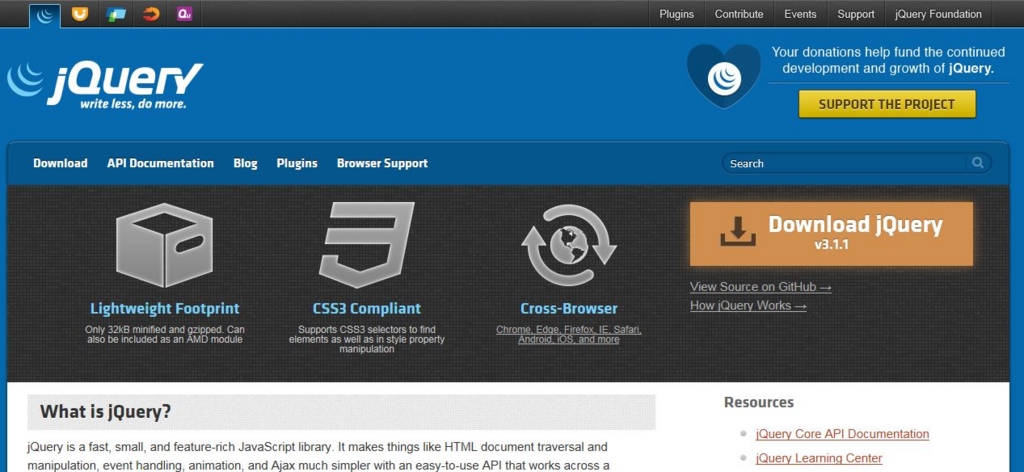Go to the Download nav item
The height and width of the screenshot is (472, 1024).
coord(60,163)
